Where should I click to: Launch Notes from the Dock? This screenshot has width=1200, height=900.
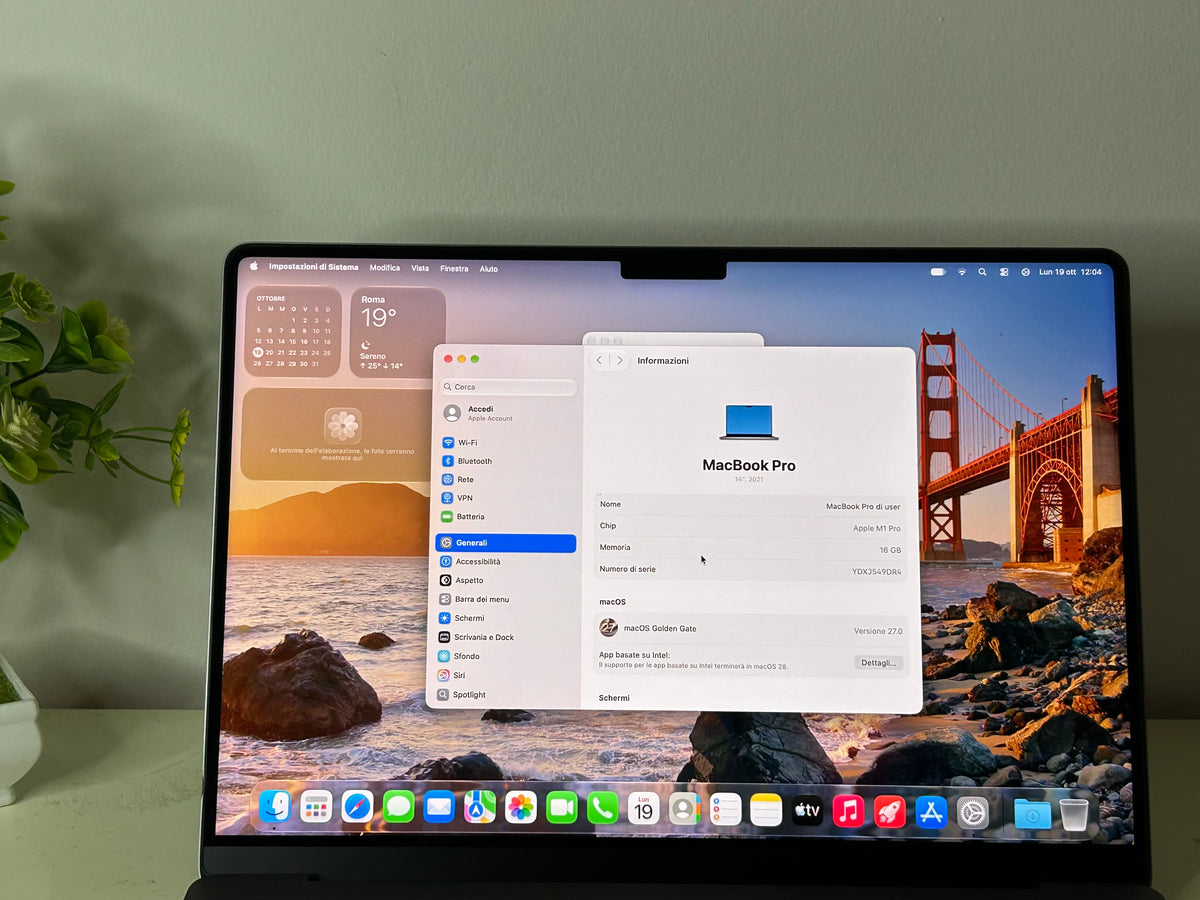766,809
